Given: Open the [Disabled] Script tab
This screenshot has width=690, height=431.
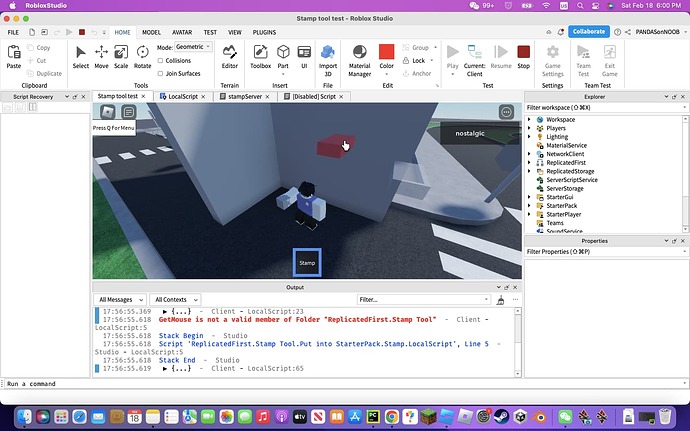Looking at the screenshot, I should pos(314,96).
